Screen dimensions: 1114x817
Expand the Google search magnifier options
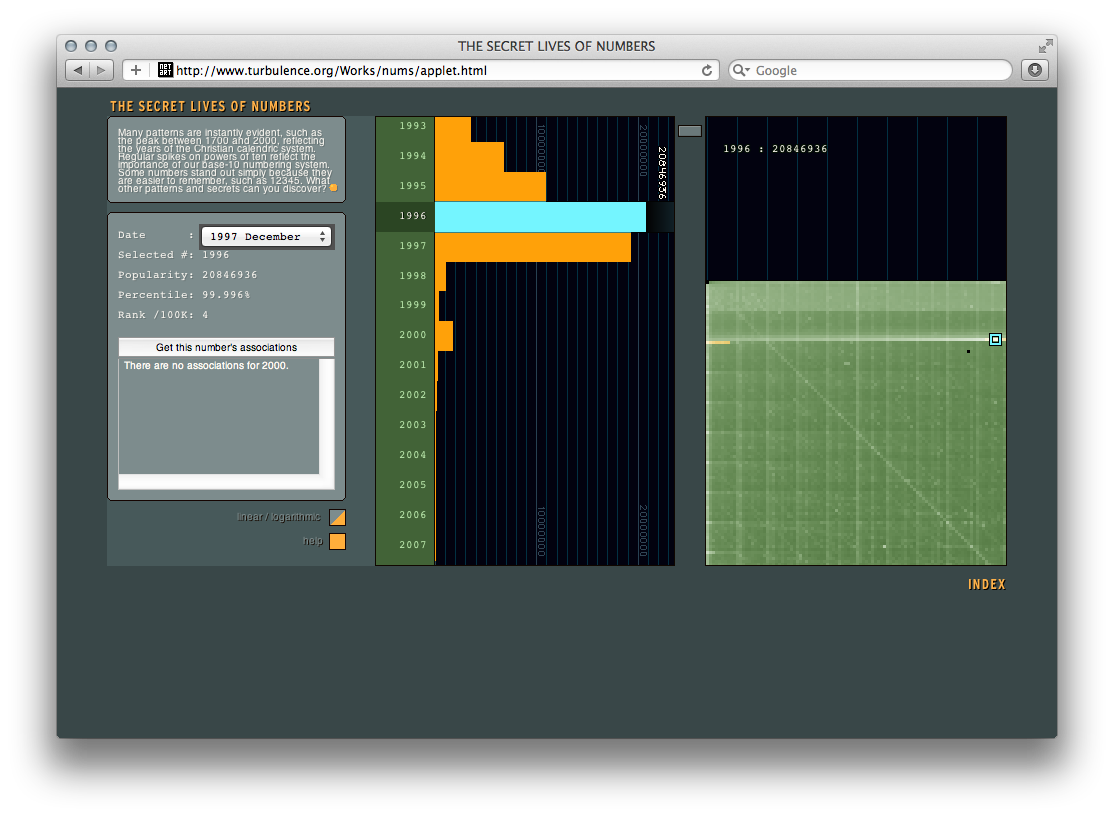pos(742,71)
